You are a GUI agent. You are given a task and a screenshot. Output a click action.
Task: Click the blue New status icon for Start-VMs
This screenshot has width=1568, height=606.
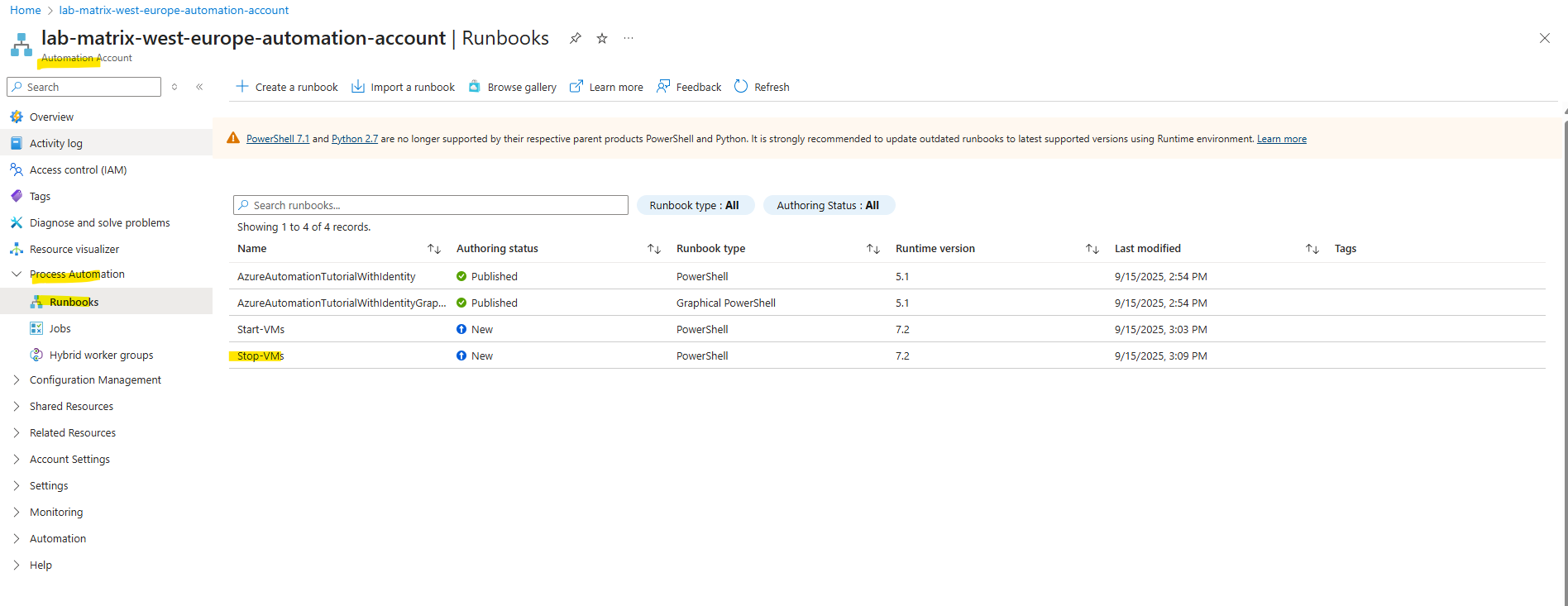point(461,329)
